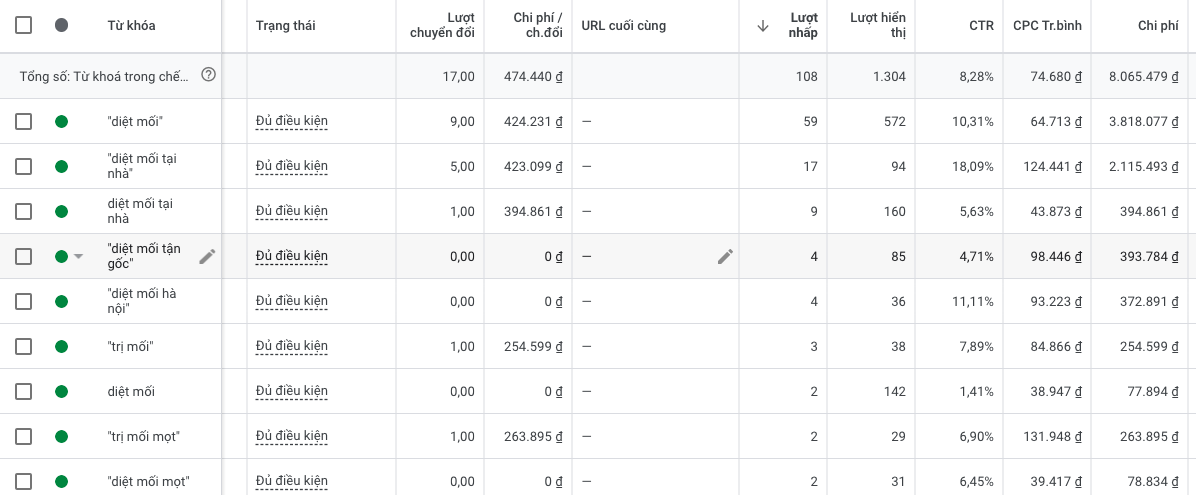This screenshot has height=495, width=1196.
Task: Click the gray status dot in header
Action: point(62,26)
